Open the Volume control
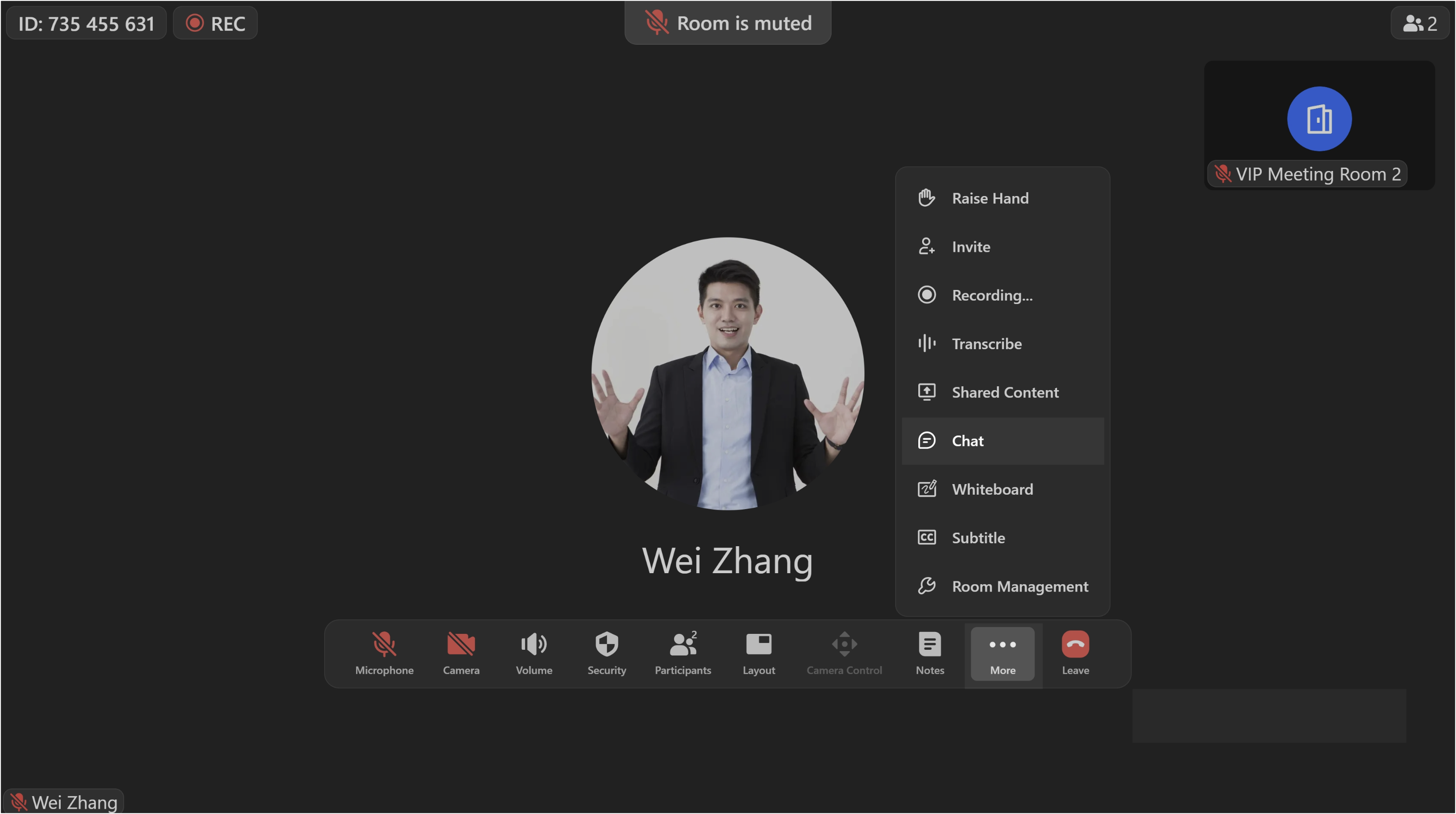 pyautogui.click(x=533, y=654)
